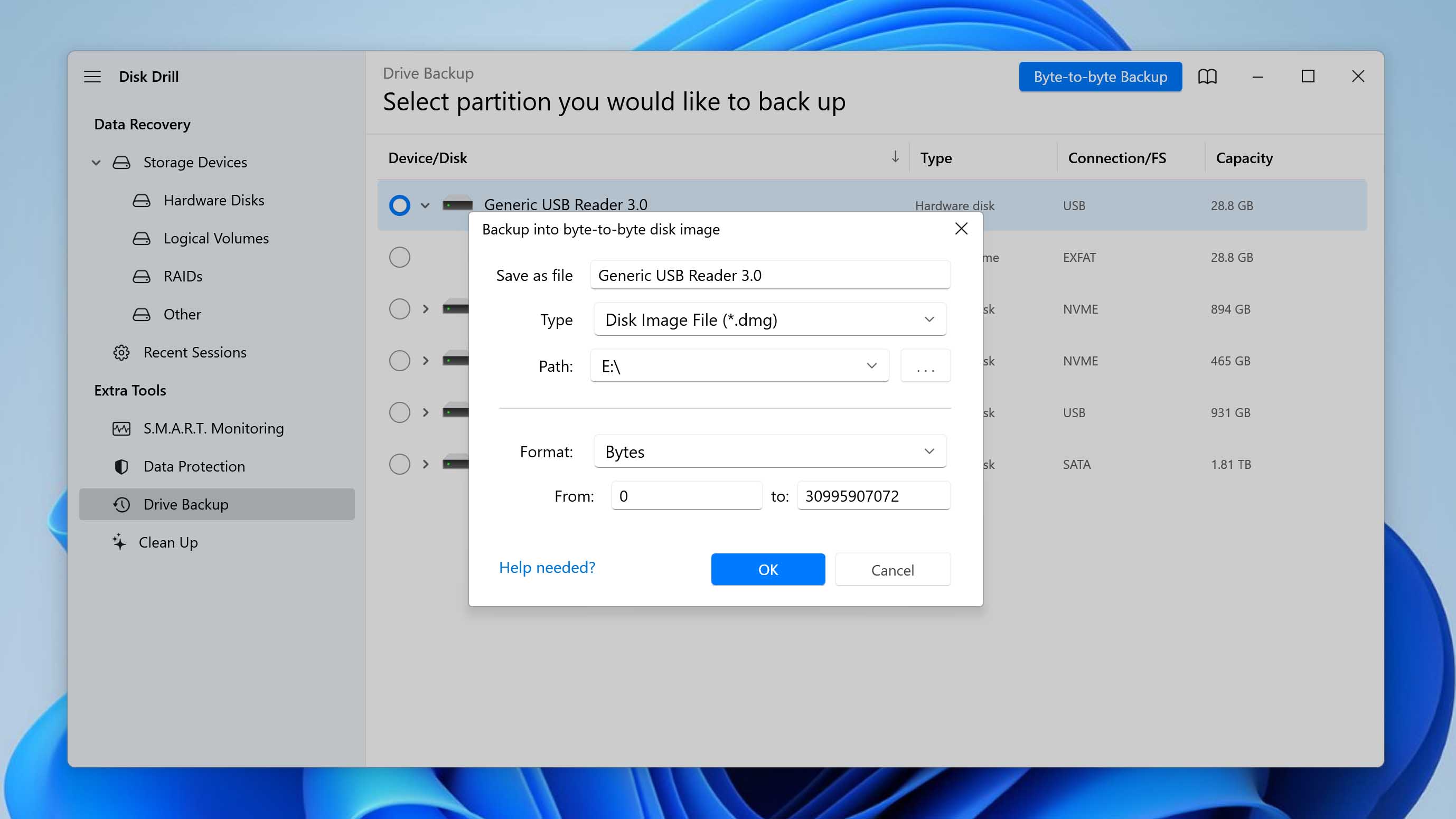Viewport: 1456px width, 819px height.
Task: Click the 894 GB capacity cell
Action: click(1230, 309)
